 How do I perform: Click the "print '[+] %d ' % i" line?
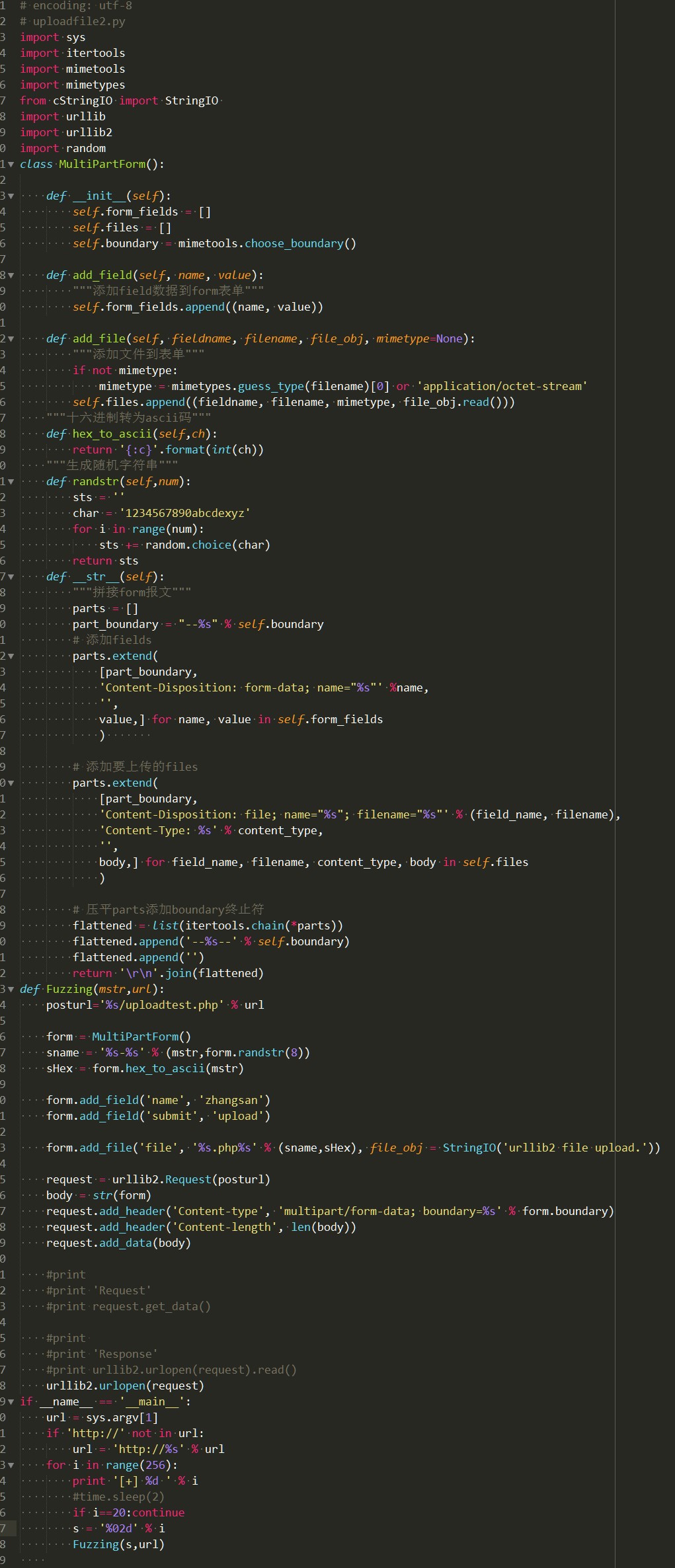click(x=136, y=1481)
